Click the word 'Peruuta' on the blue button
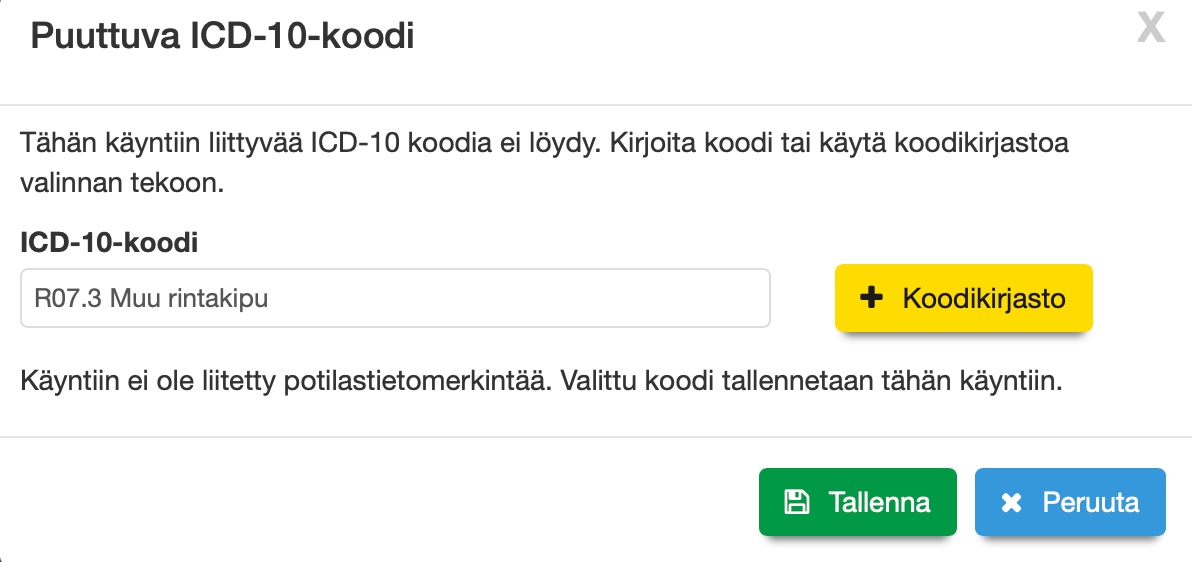This screenshot has height=562, width=1192. [1090, 502]
